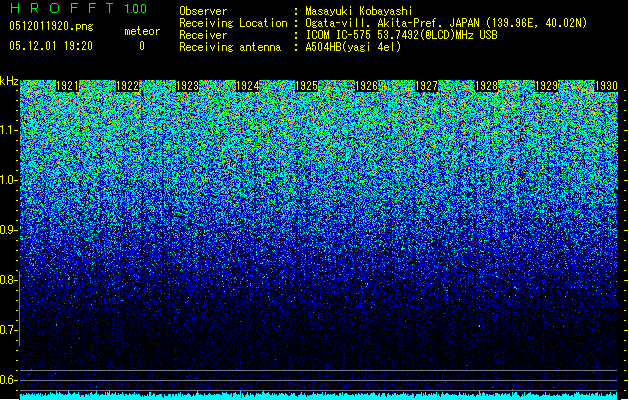Click the 1.0 kHz axis label
Screen dimensions: 629x400
8,180
